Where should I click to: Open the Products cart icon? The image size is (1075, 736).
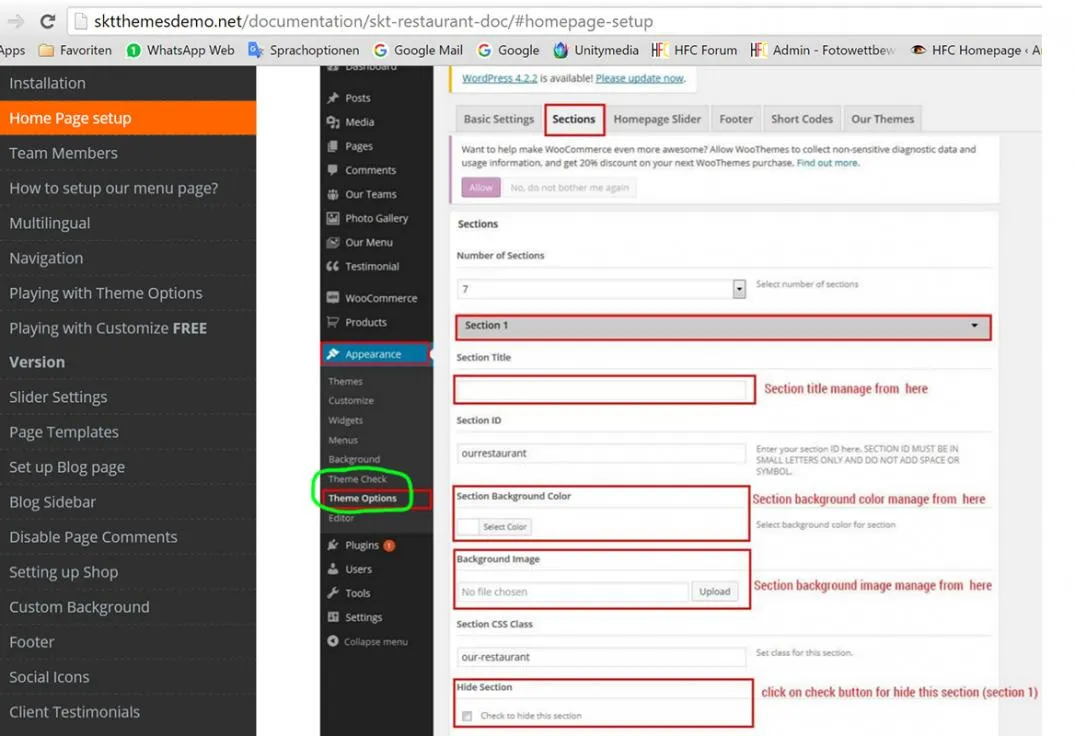[x=333, y=321]
